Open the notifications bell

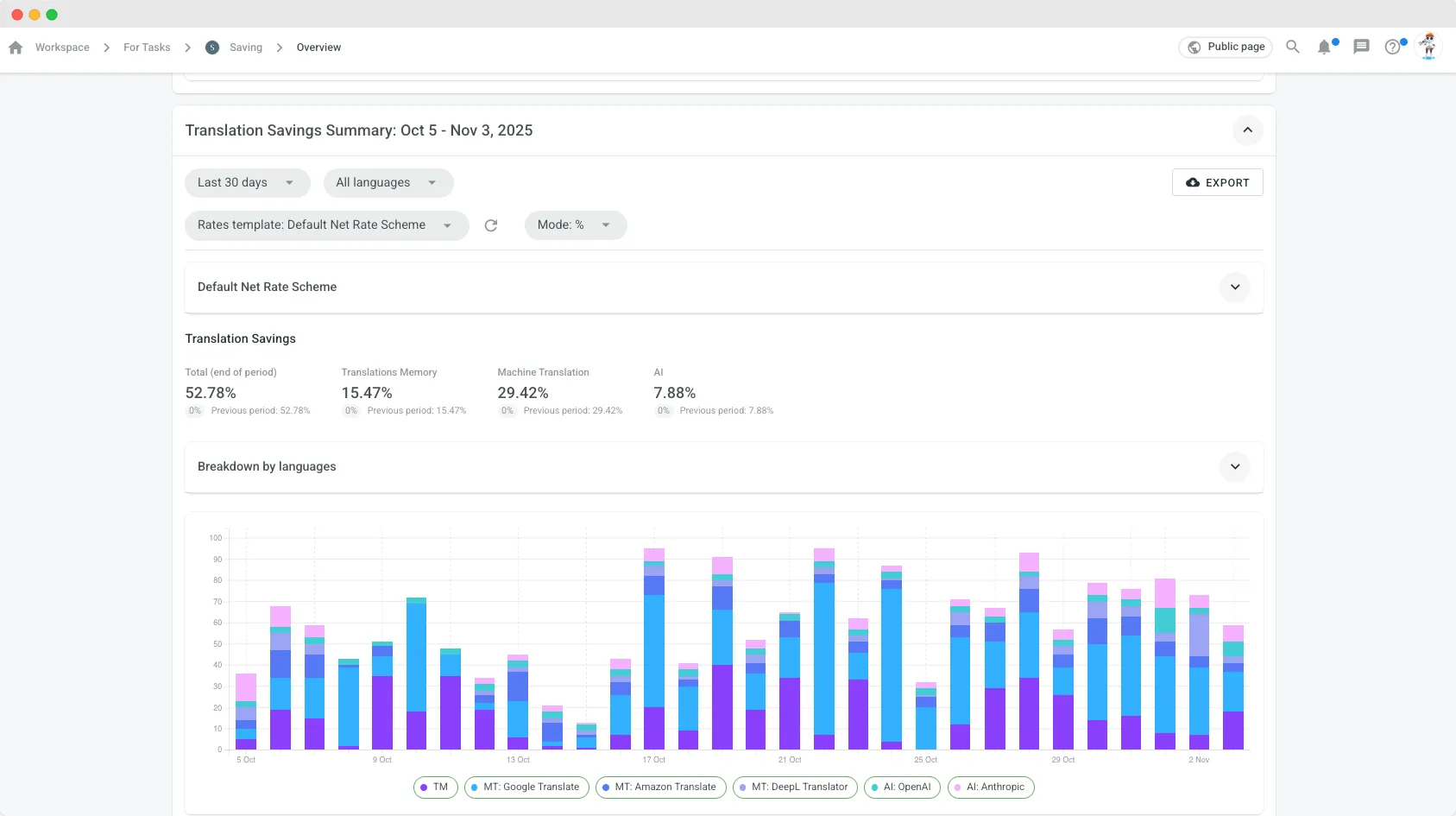click(x=1324, y=47)
